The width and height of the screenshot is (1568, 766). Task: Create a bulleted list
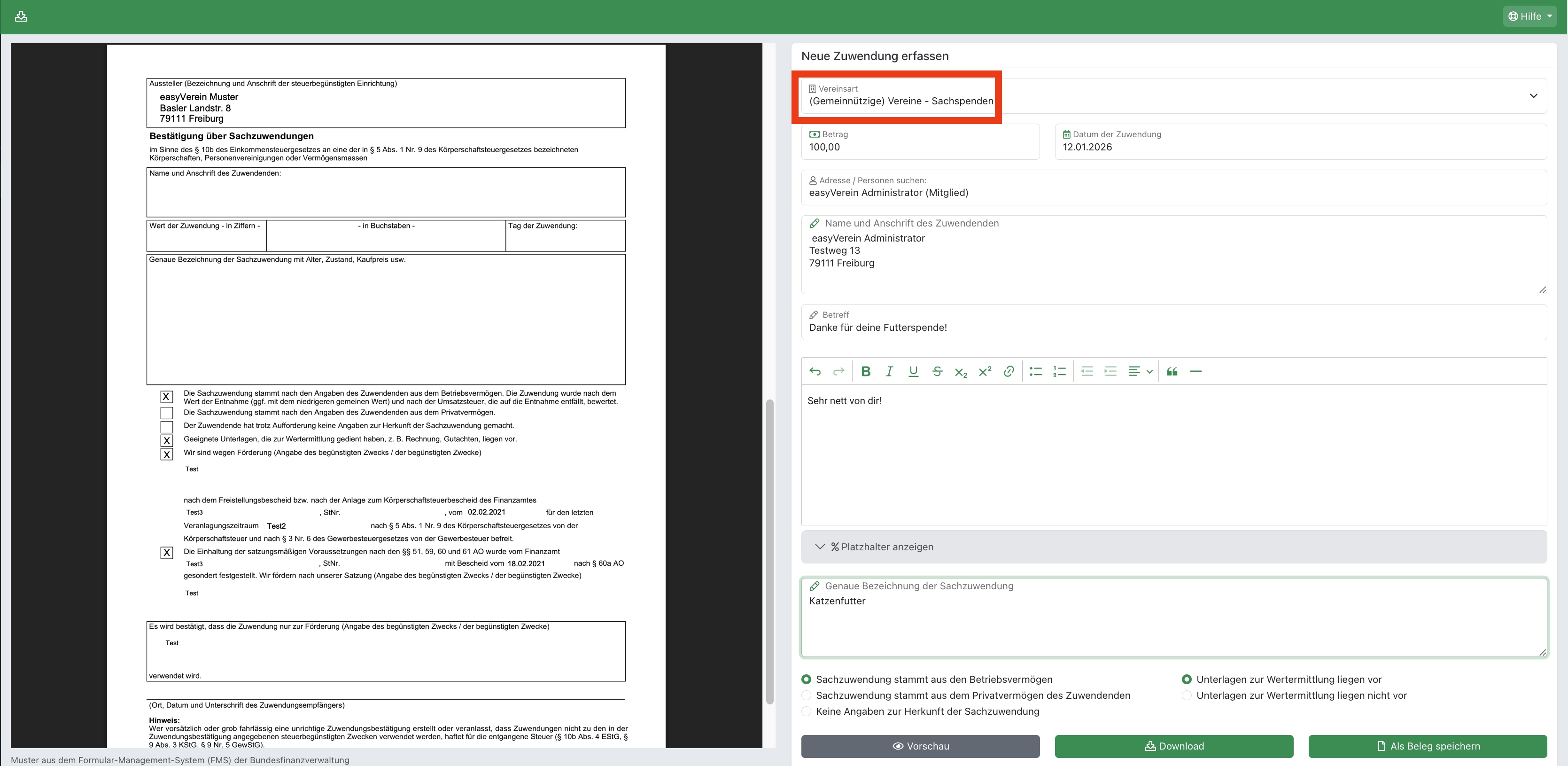[x=1035, y=371]
